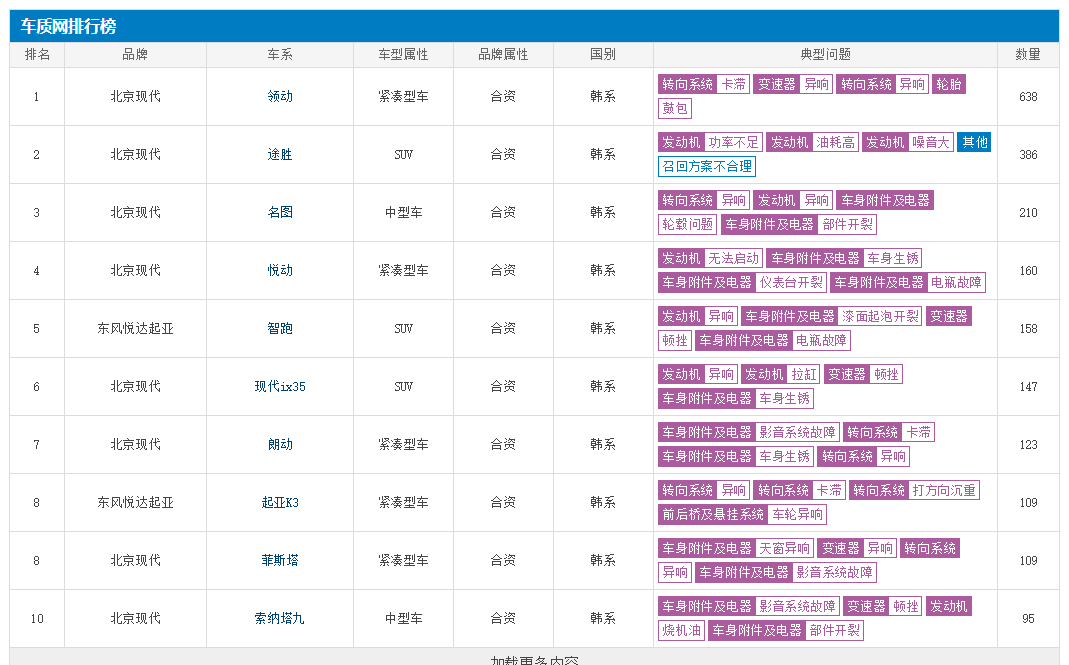Click the blue 其他 tag in 途胜 row
This screenshot has height=665, width=1069.
tap(974, 143)
